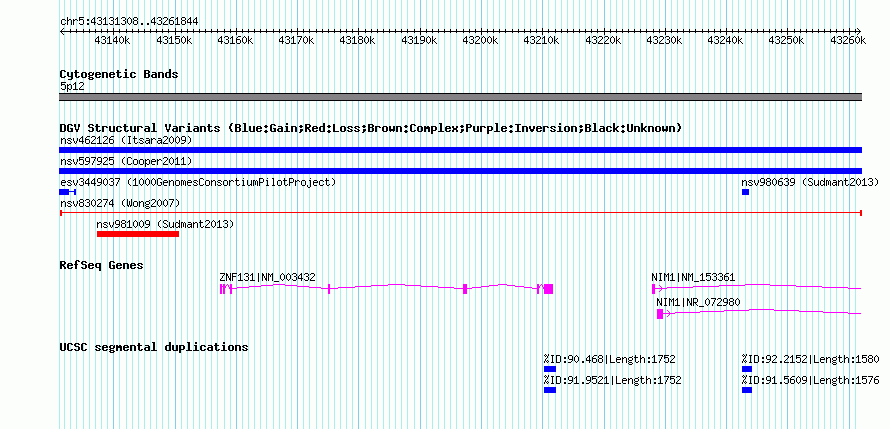Click the 5p12 cytogenetic band bar

point(460,97)
